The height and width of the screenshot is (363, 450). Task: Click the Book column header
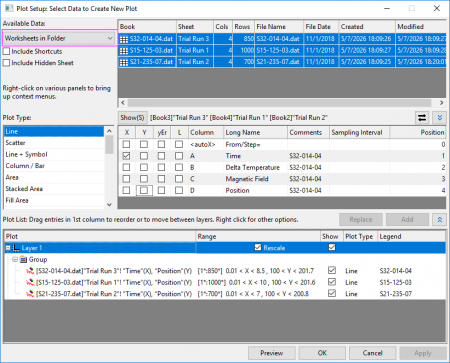tap(147, 27)
